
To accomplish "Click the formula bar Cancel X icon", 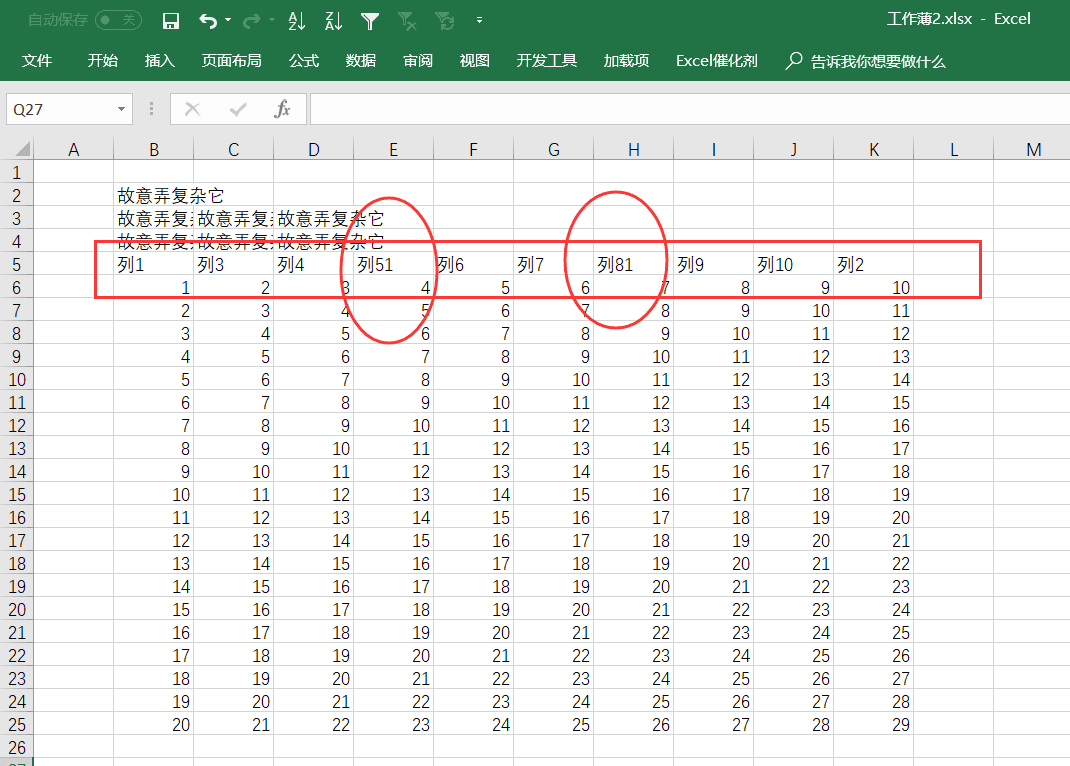I will click(x=192, y=109).
